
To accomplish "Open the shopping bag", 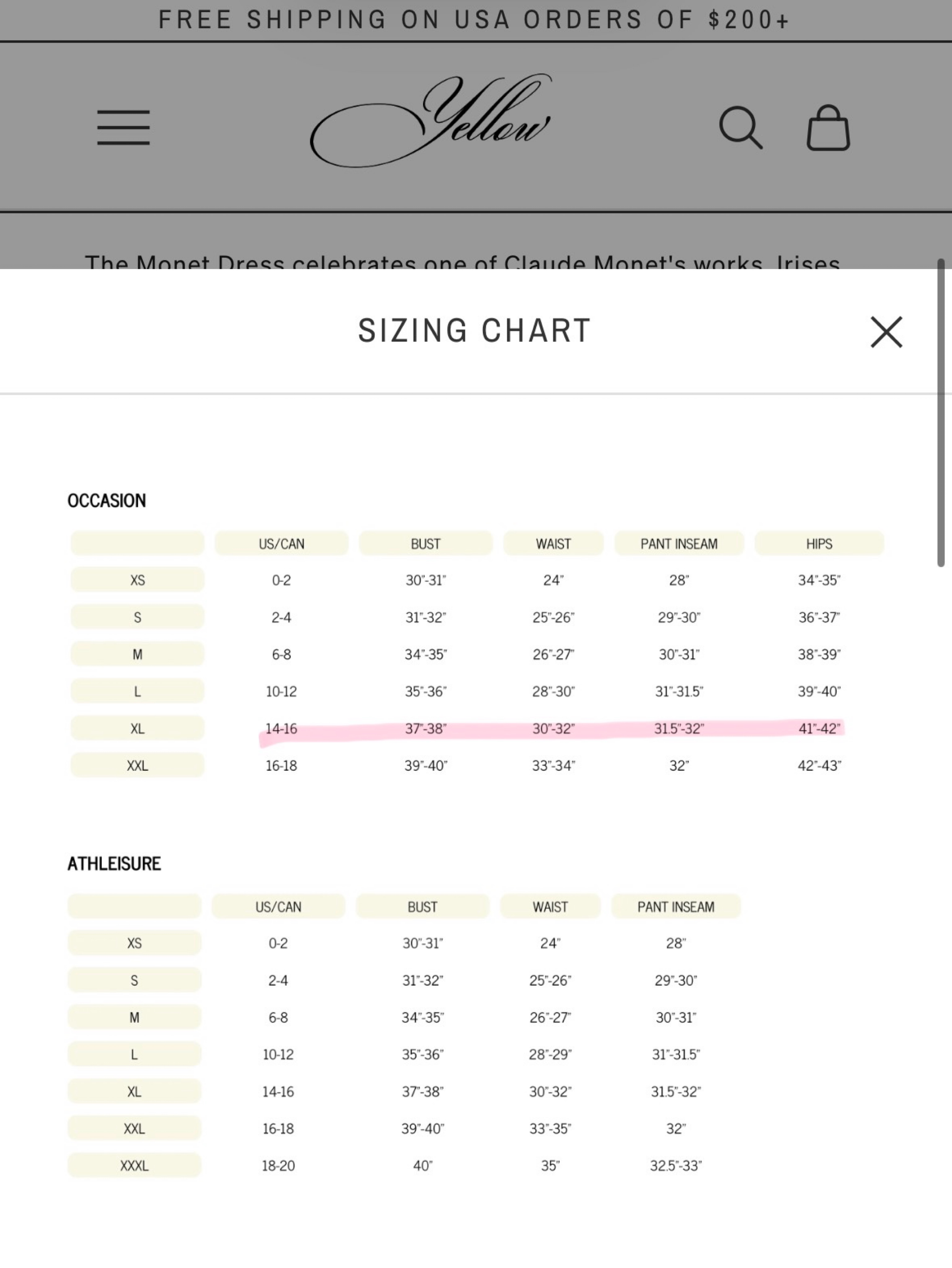I will click(x=828, y=127).
